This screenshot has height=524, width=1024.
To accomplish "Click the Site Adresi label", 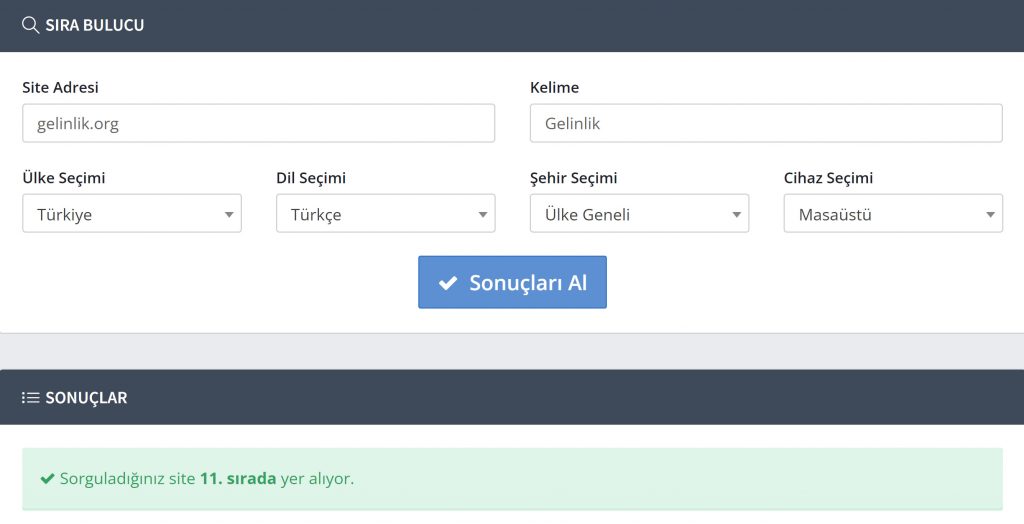I will [61, 88].
